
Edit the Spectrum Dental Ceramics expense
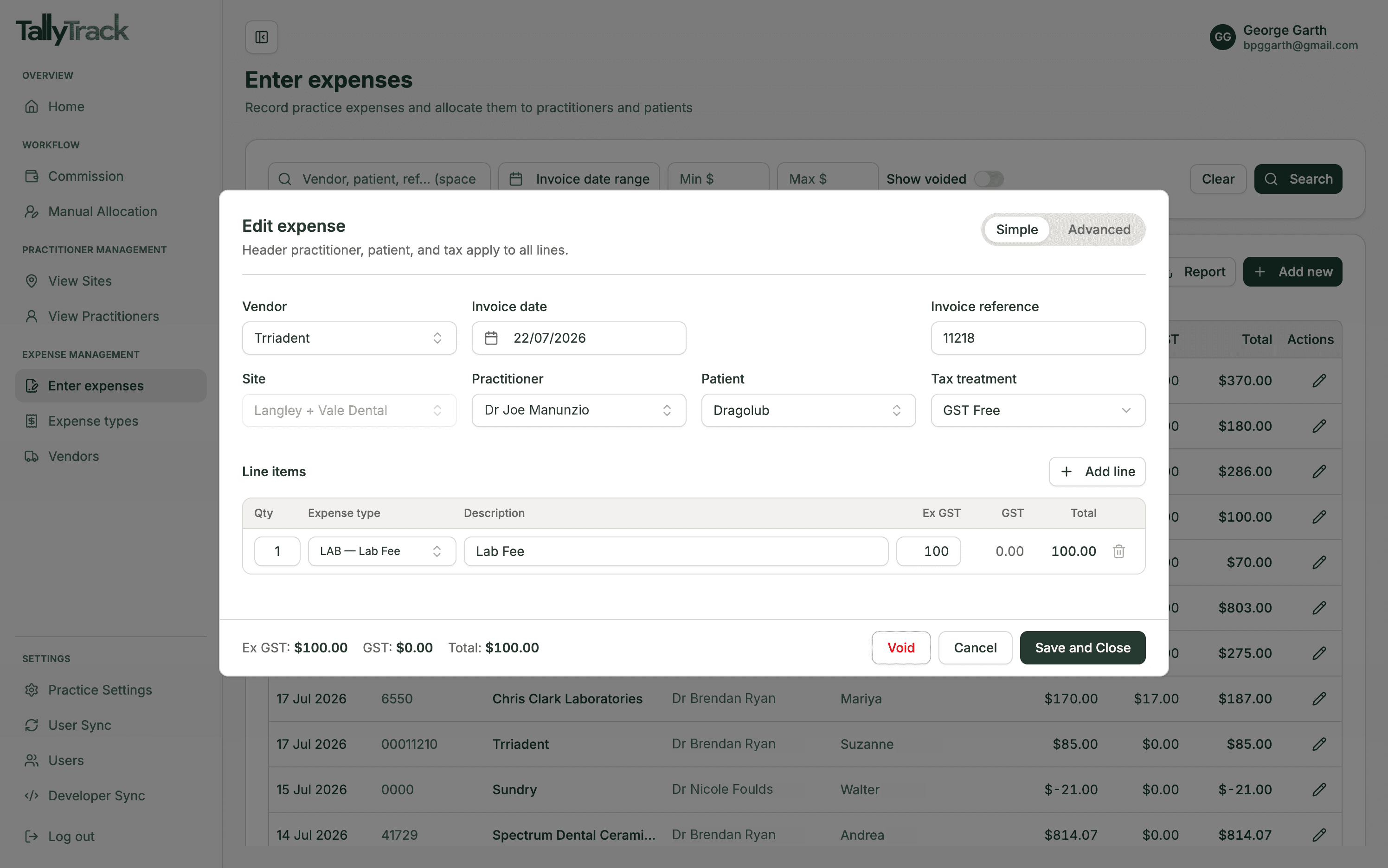point(1319,835)
